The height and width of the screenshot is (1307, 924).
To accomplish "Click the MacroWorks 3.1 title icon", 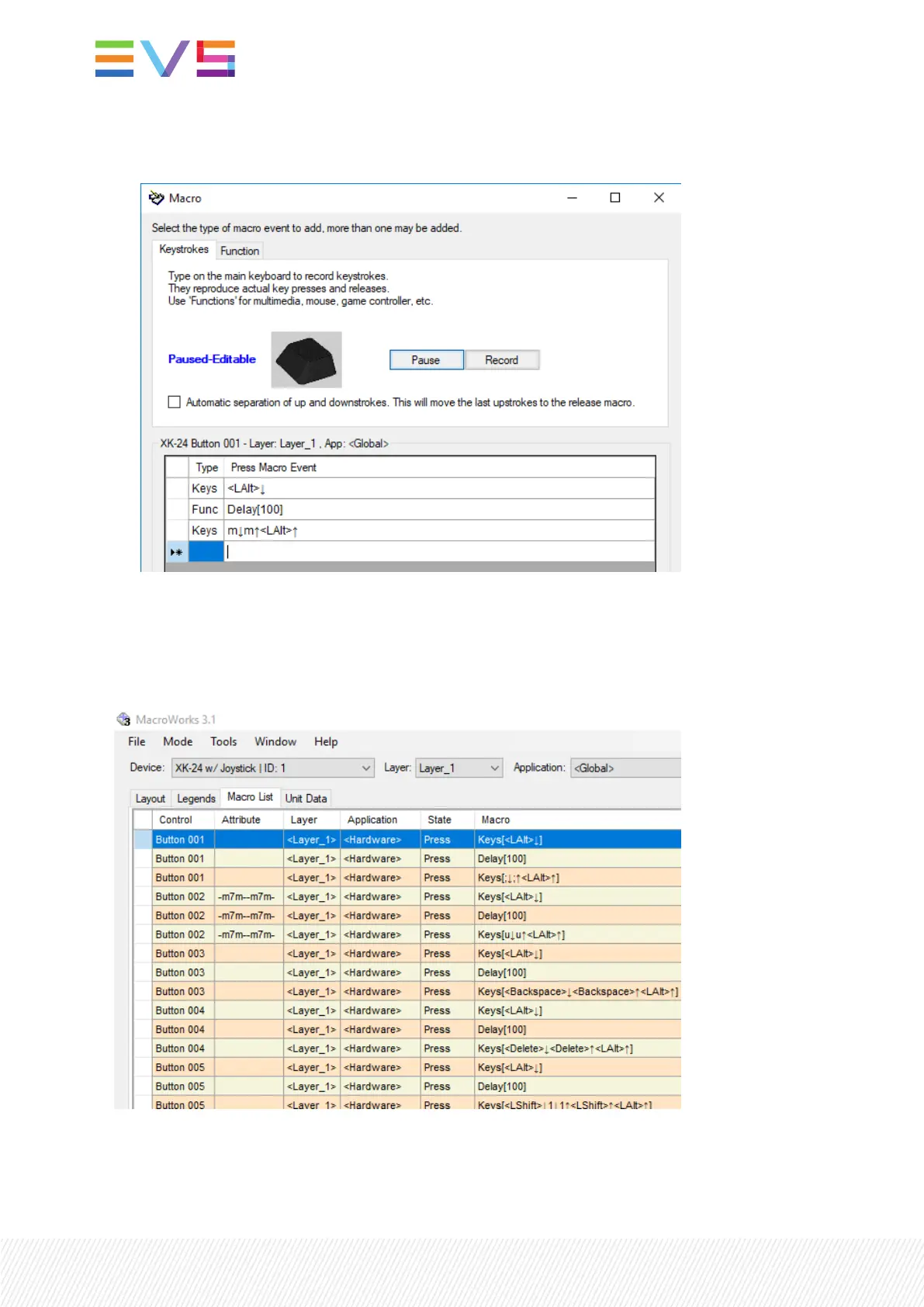I will [124, 719].
